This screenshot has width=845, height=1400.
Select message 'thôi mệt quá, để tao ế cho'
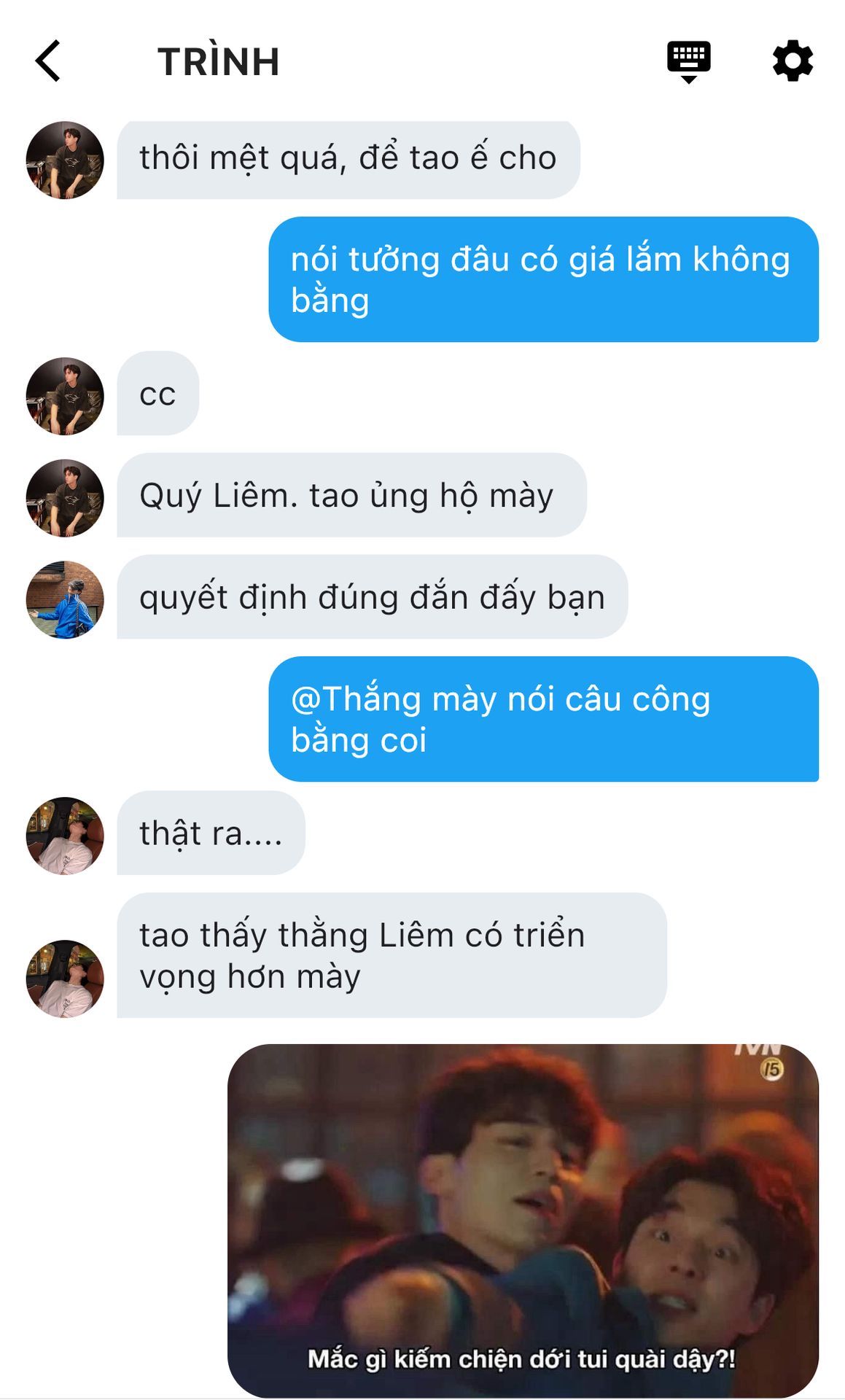pyautogui.click(x=348, y=160)
